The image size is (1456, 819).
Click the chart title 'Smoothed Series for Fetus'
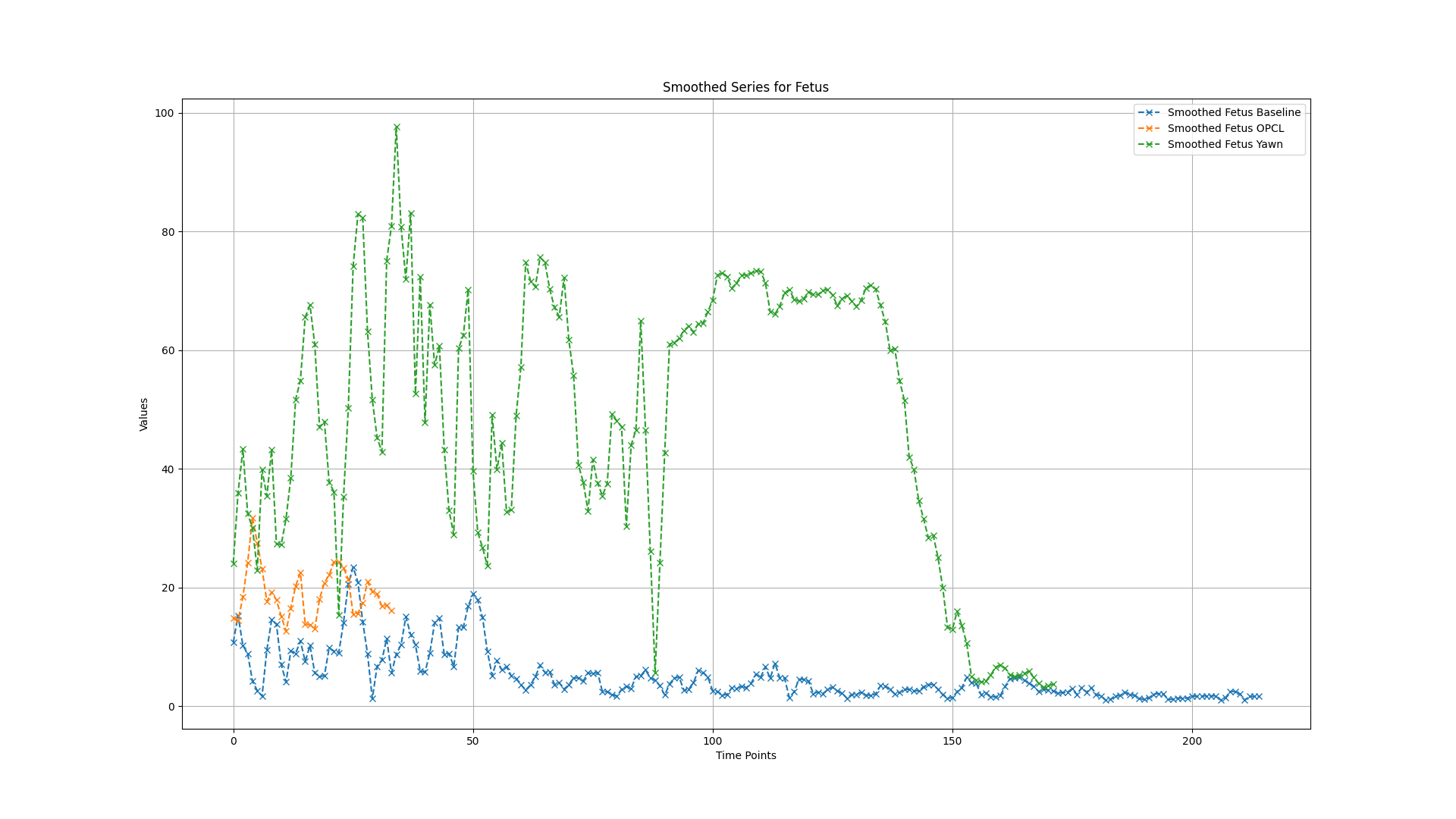pyautogui.click(x=745, y=87)
